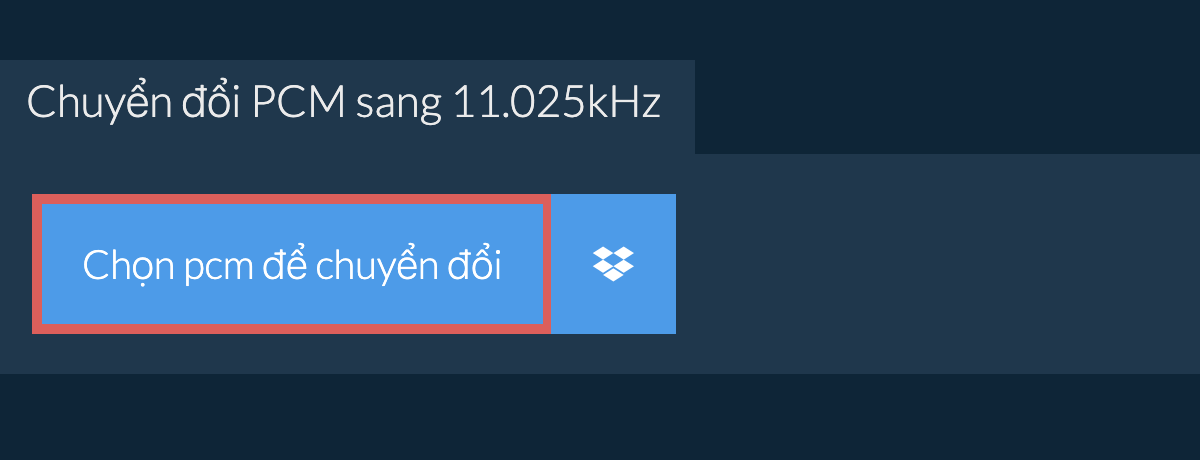
Task: Open the Dropbox file picker
Action: 614,264
